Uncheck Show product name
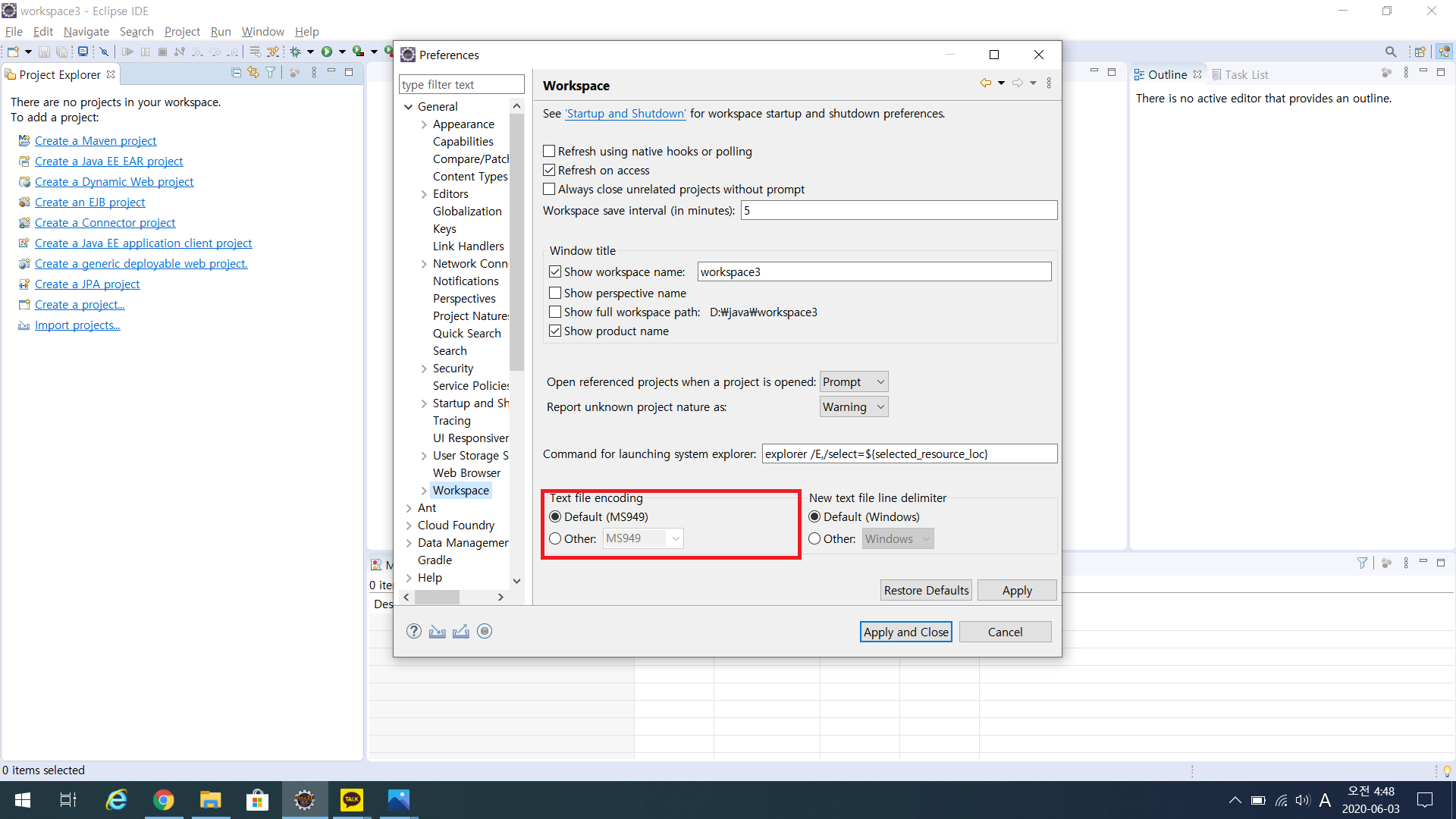The image size is (1456, 819). 555,331
